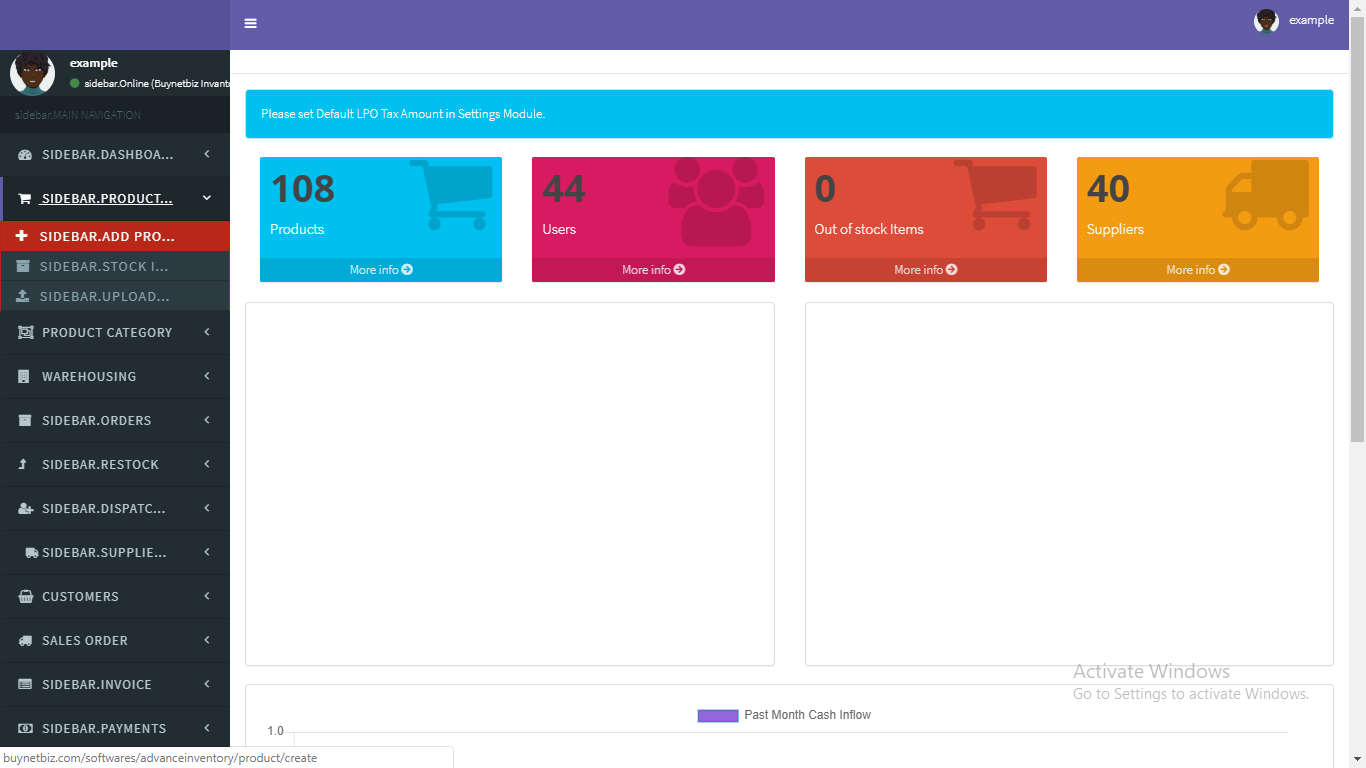Toggle Past Month Cash Inflow legend swatch
This screenshot has width=1366, height=768.
(x=717, y=715)
